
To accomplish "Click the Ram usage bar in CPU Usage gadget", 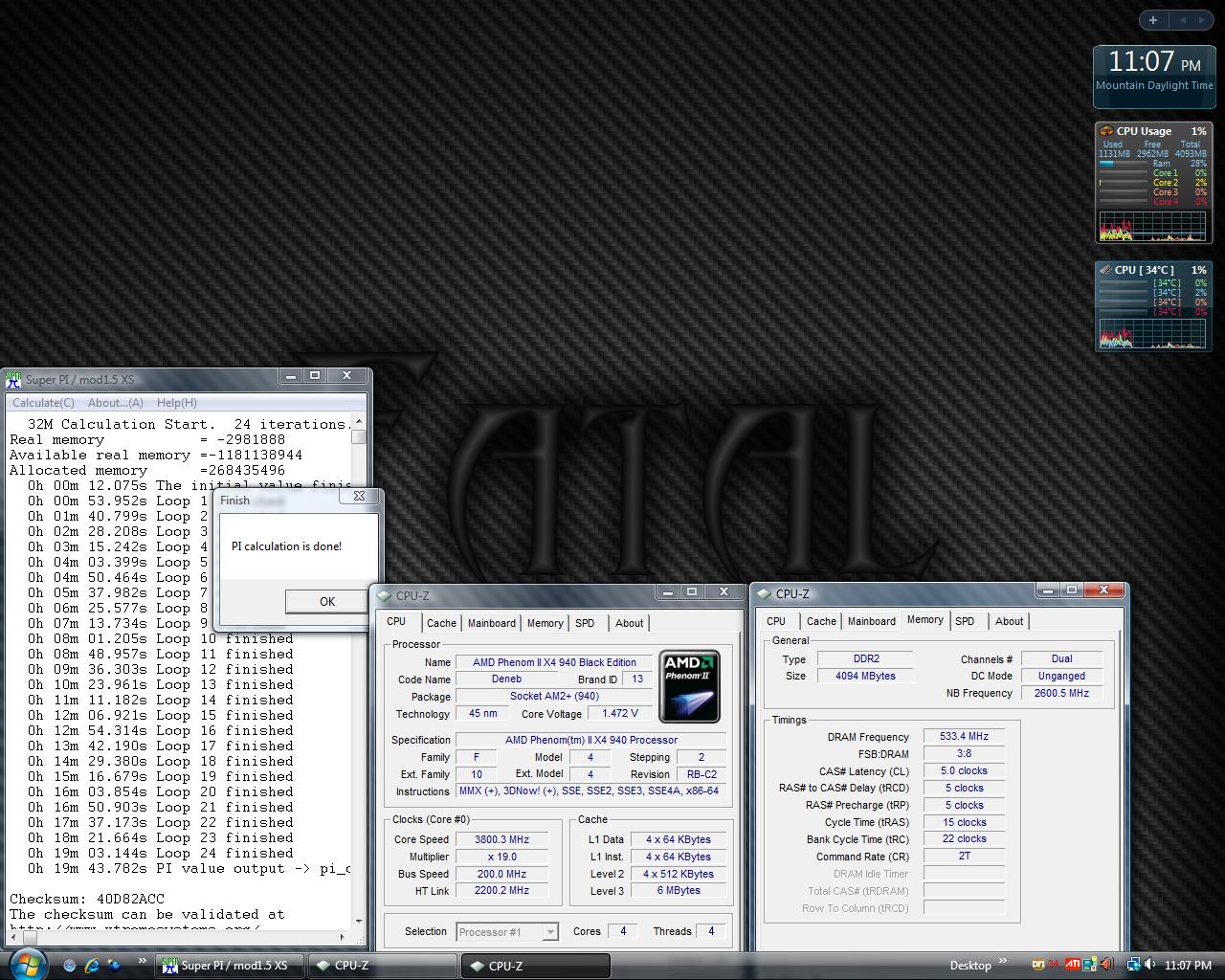I will pos(1124,164).
